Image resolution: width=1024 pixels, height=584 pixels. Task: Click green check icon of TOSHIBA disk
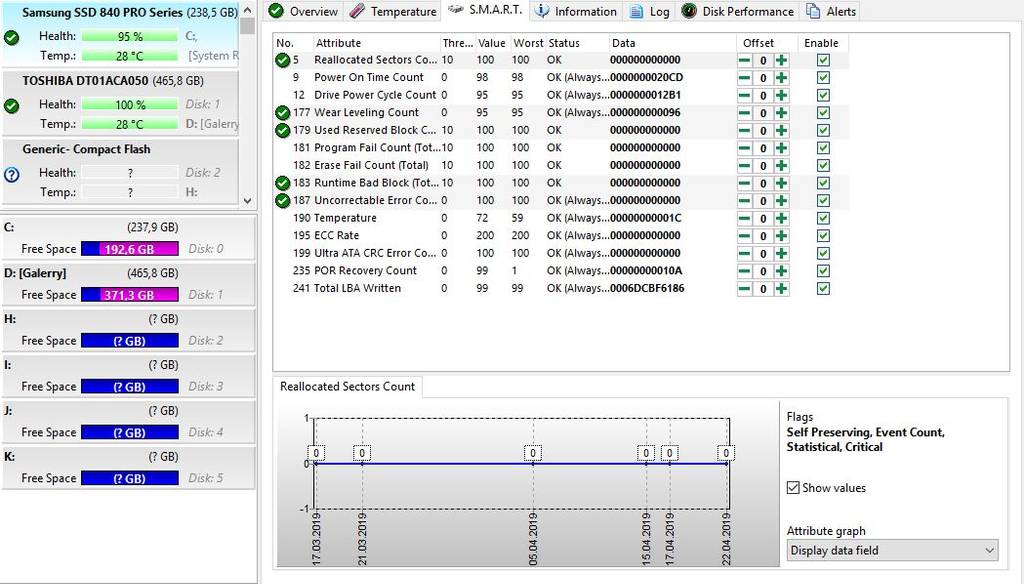(12, 105)
